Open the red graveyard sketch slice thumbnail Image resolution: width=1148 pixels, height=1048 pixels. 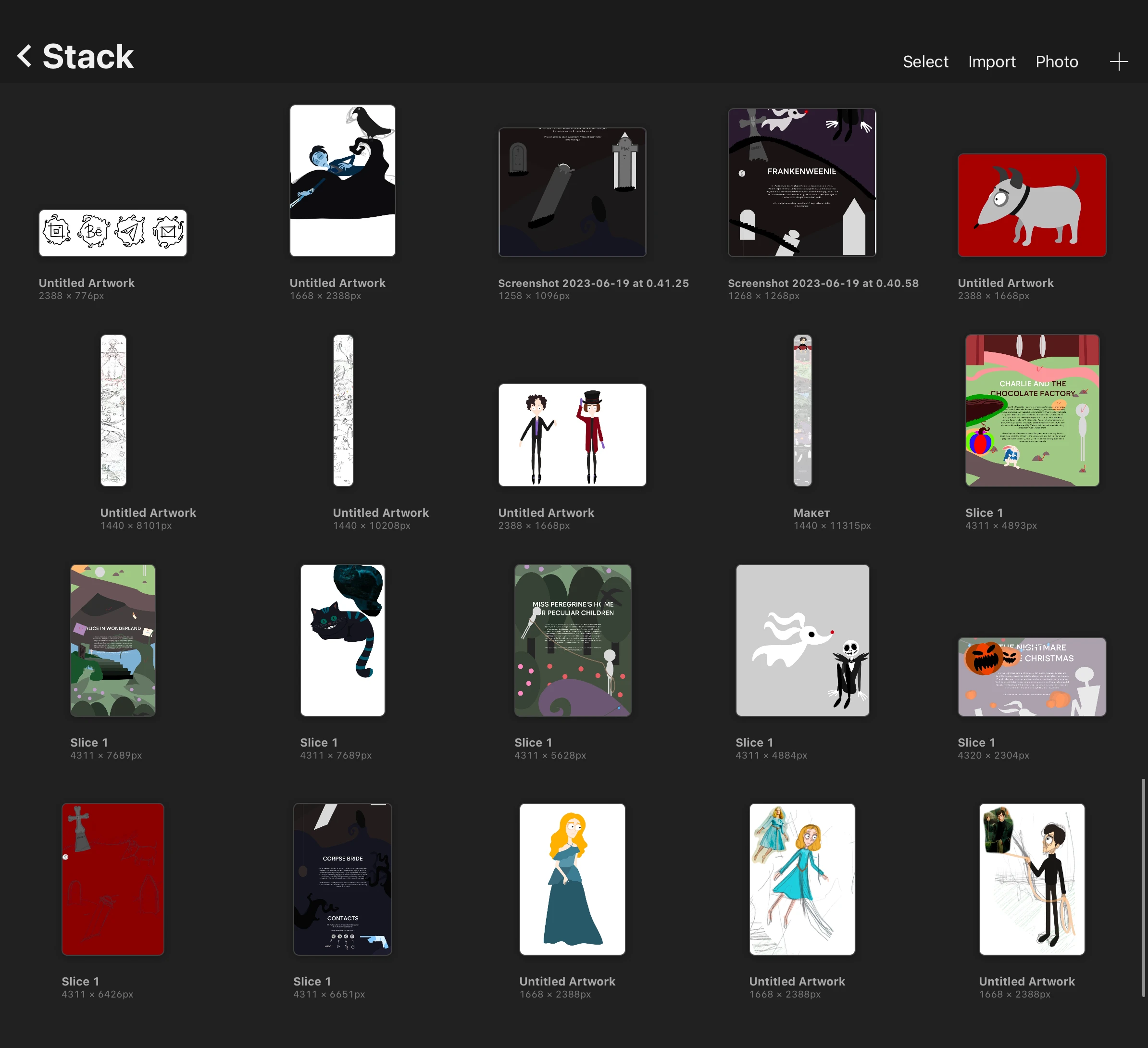113,879
